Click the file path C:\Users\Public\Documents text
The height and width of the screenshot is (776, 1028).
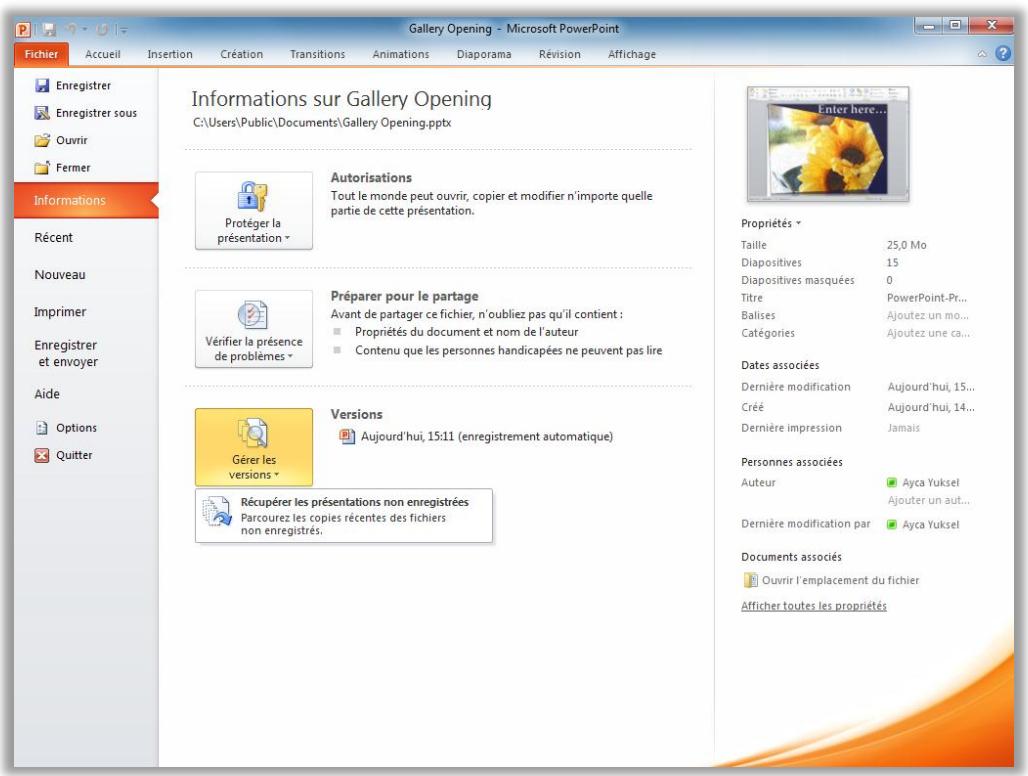point(322,123)
